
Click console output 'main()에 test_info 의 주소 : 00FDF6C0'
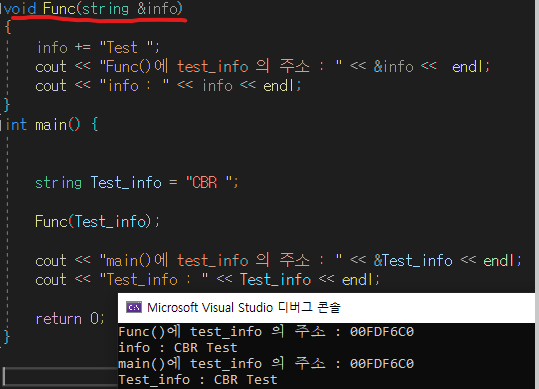click(266, 364)
